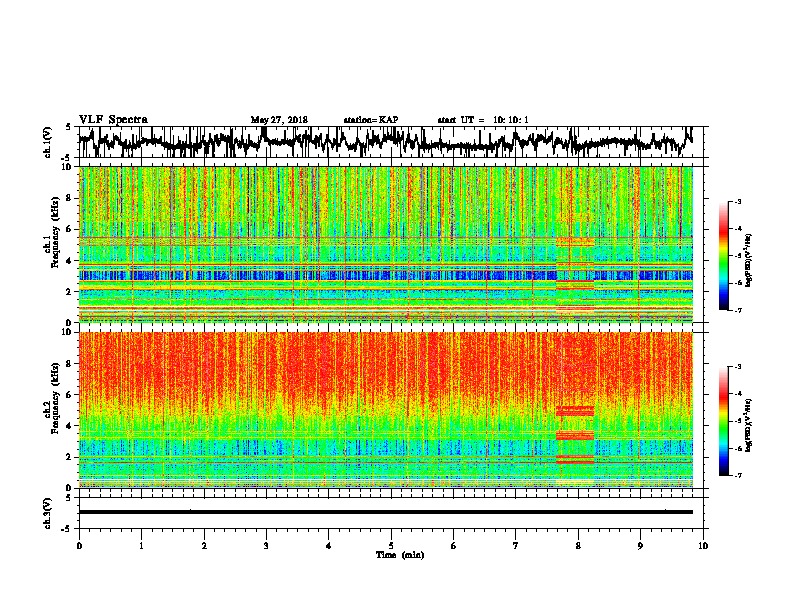Click the "4" frequency tick of ch.2 spectrogram
Image resolution: width=792 pixels, height=612 pixels.
coord(70,426)
